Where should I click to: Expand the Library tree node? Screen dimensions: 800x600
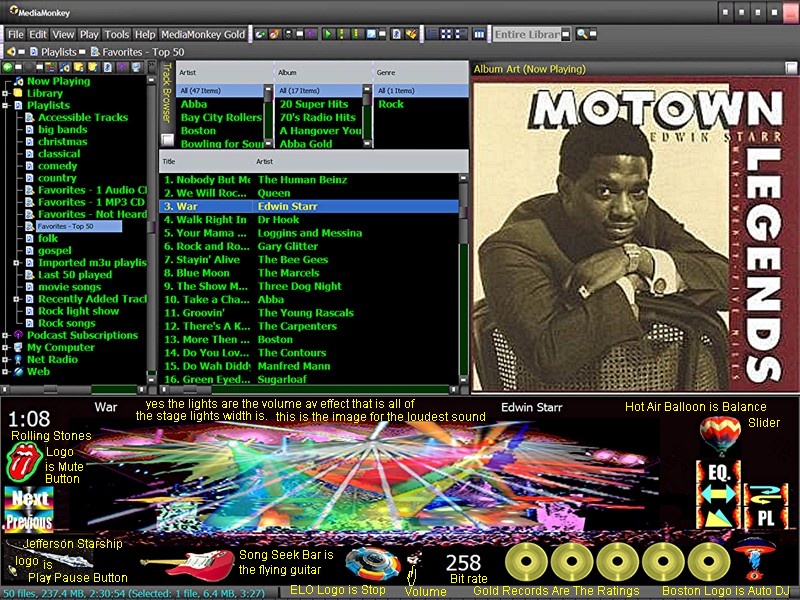pyautogui.click(x=6, y=93)
